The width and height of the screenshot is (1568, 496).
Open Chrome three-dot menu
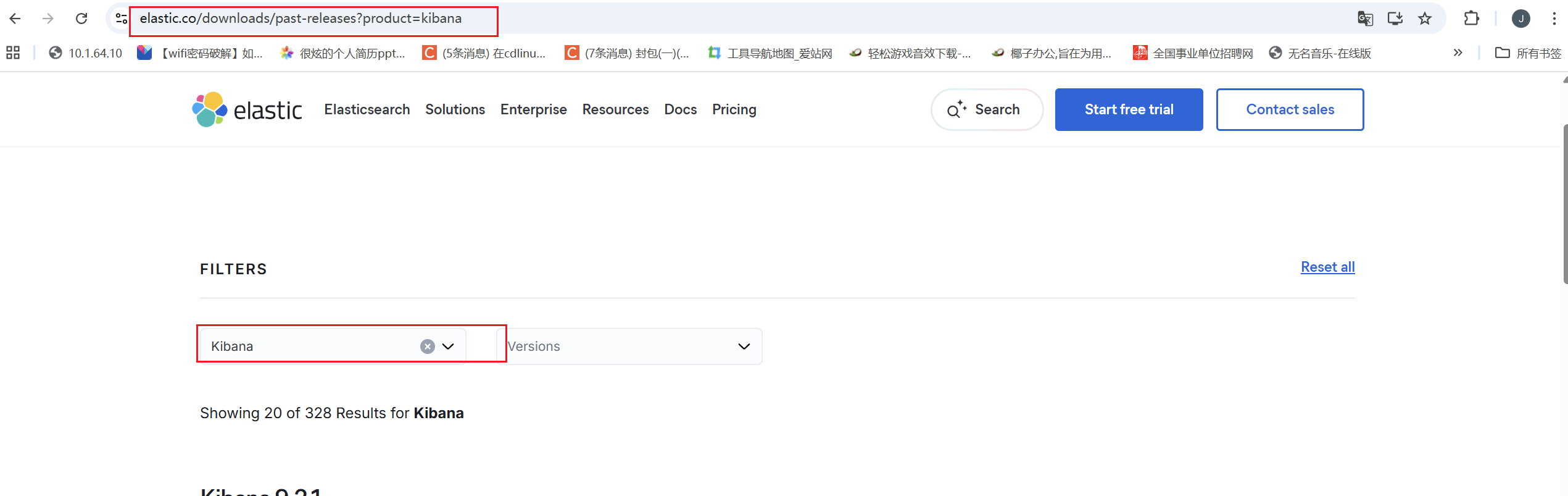click(1554, 19)
